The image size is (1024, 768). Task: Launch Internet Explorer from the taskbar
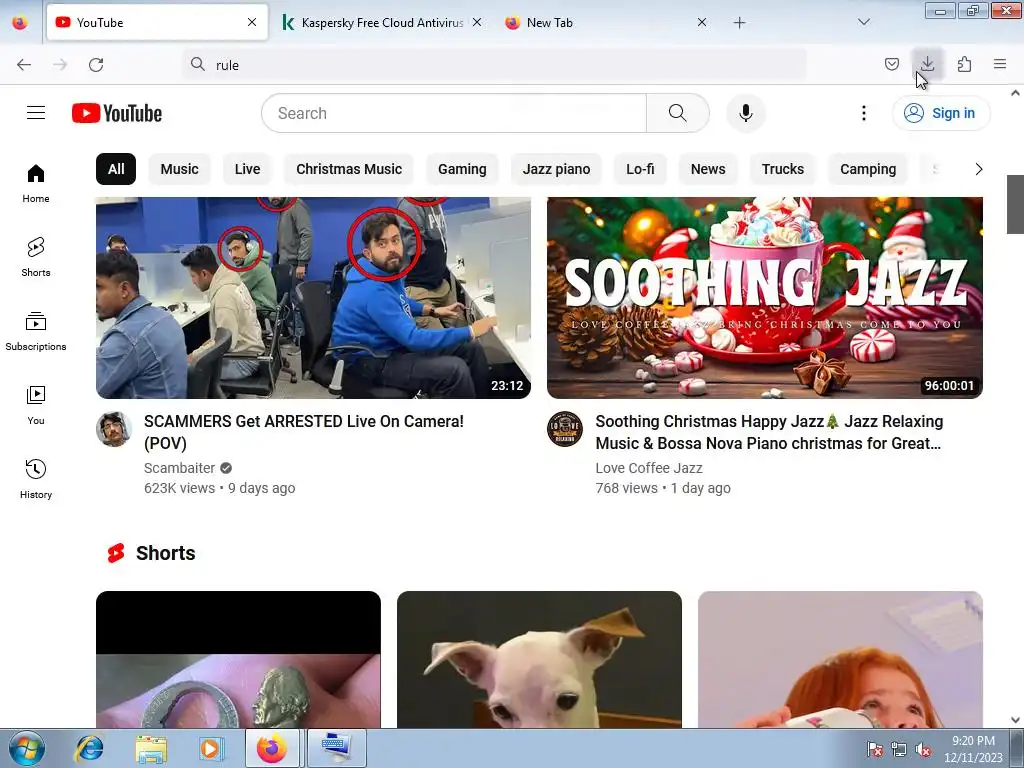[x=89, y=748]
